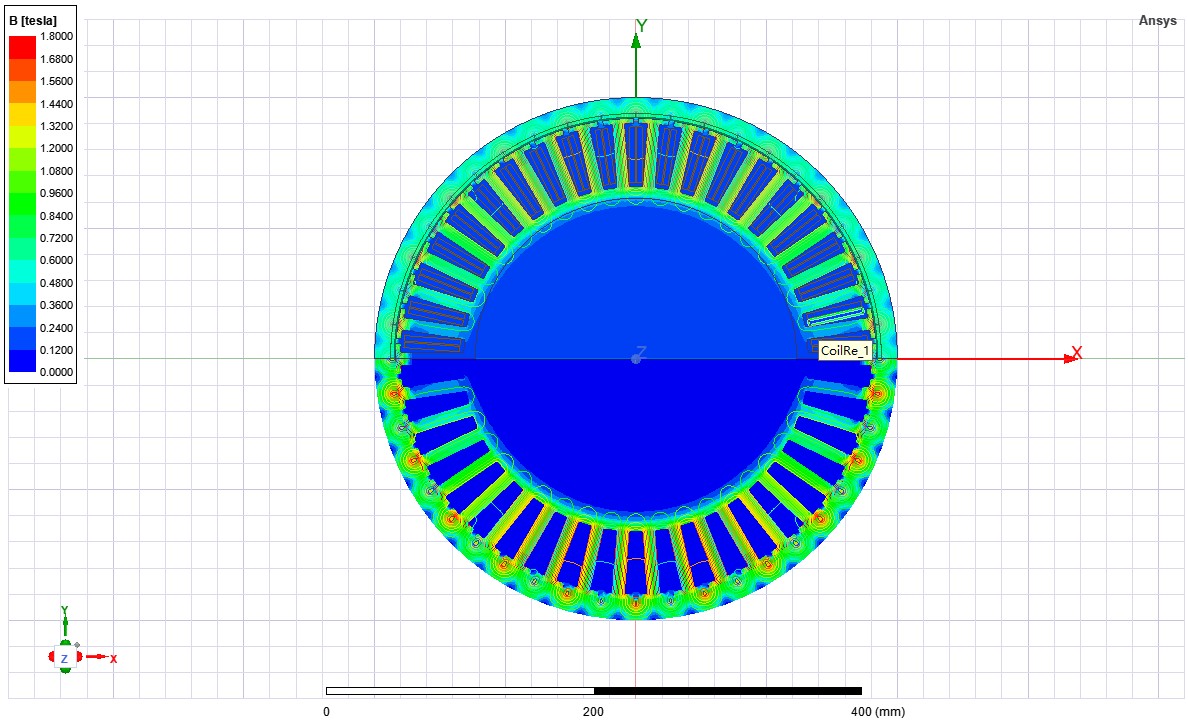Click the 0.2400 legend value

(57, 328)
